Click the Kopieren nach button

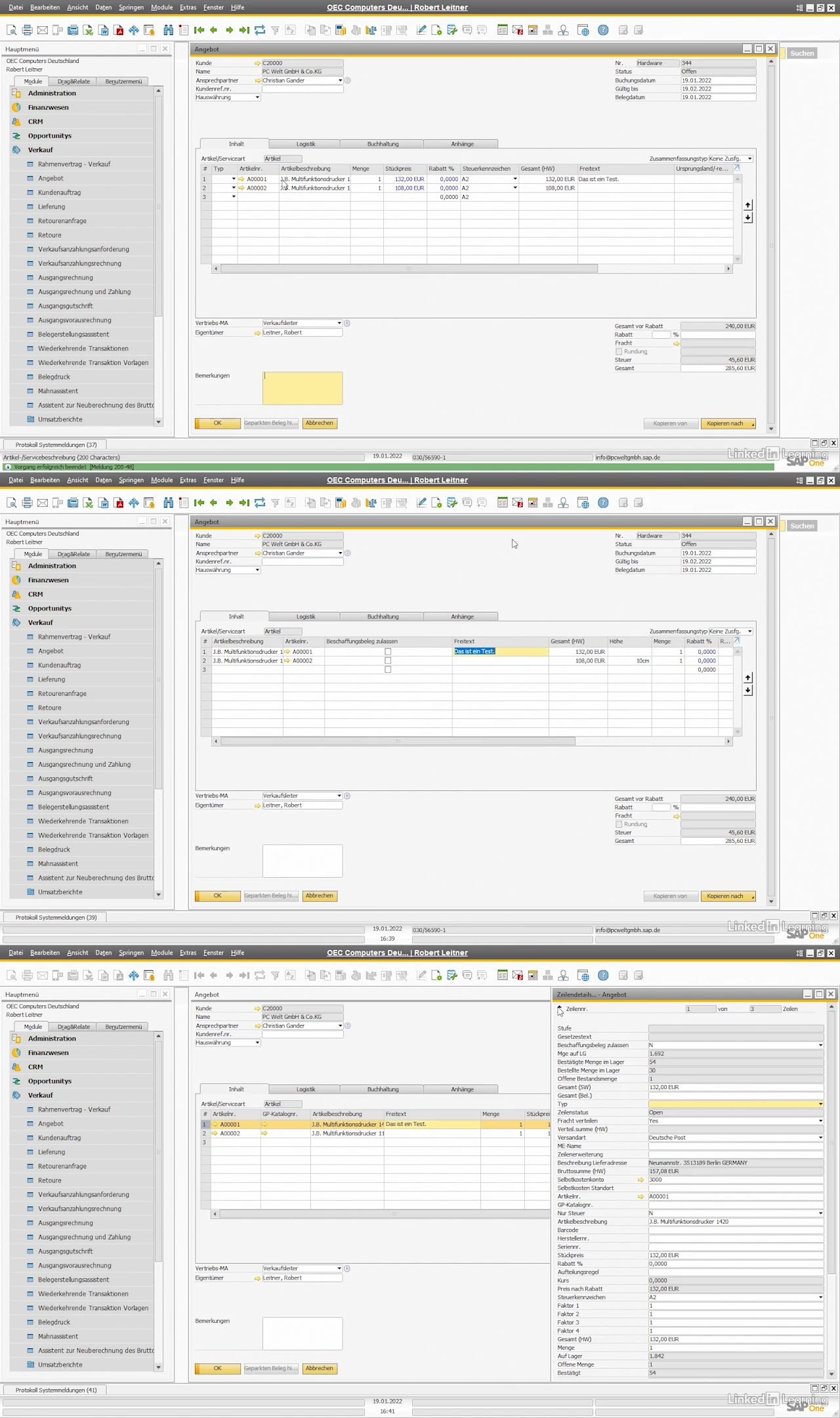point(727,423)
